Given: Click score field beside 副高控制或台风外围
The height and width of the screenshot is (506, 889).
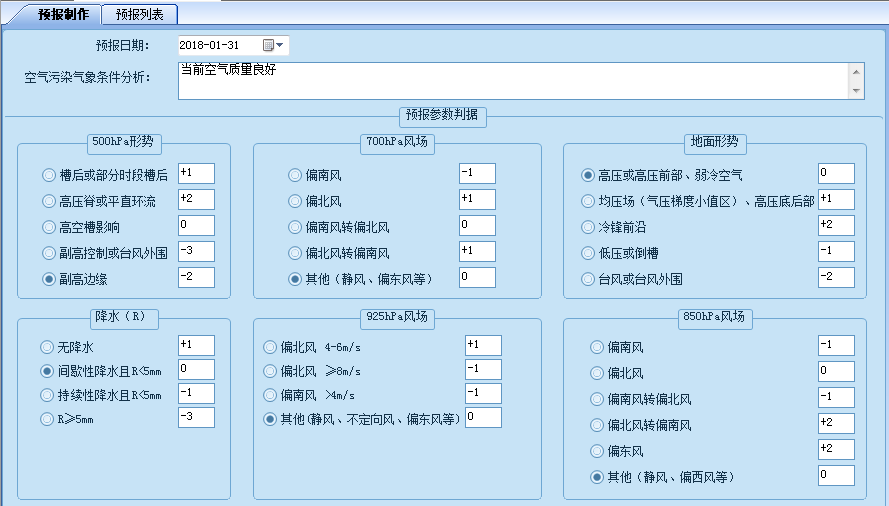Looking at the screenshot, I should (196, 252).
